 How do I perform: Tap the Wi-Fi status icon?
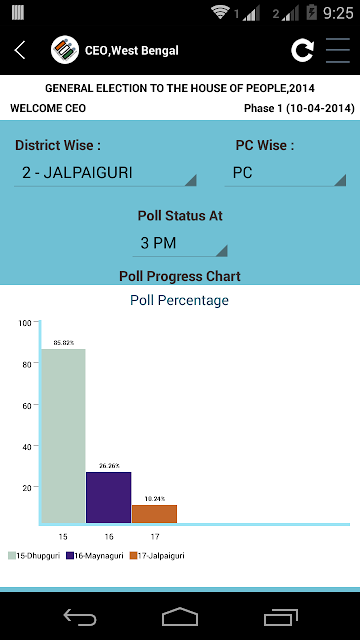coord(220,12)
